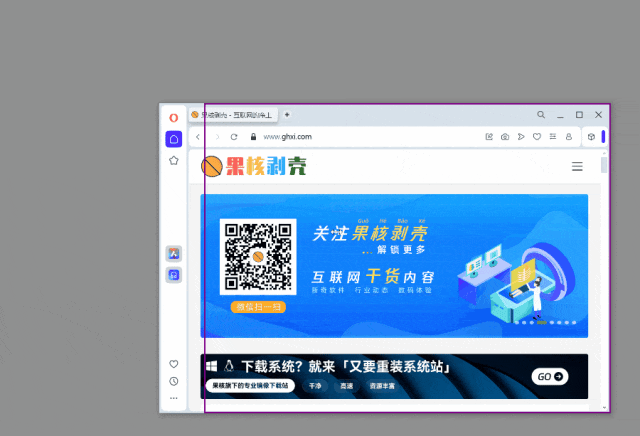The height and width of the screenshot is (436, 640).
Task: Click the WeChat QR code image
Action: point(258,256)
